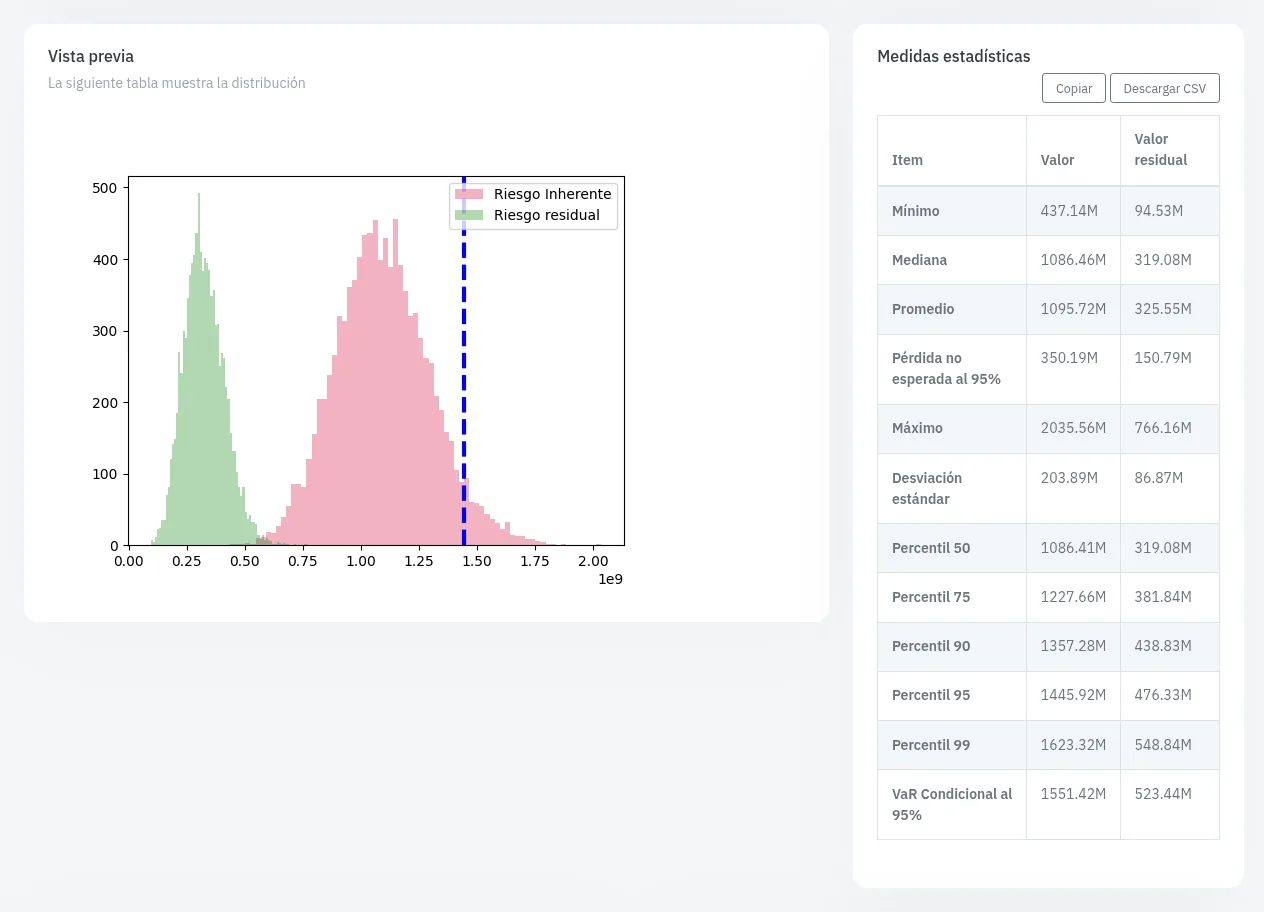Click the standard deviation residual 86.87M
The width and height of the screenshot is (1264, 912).
coord(1159,478)
